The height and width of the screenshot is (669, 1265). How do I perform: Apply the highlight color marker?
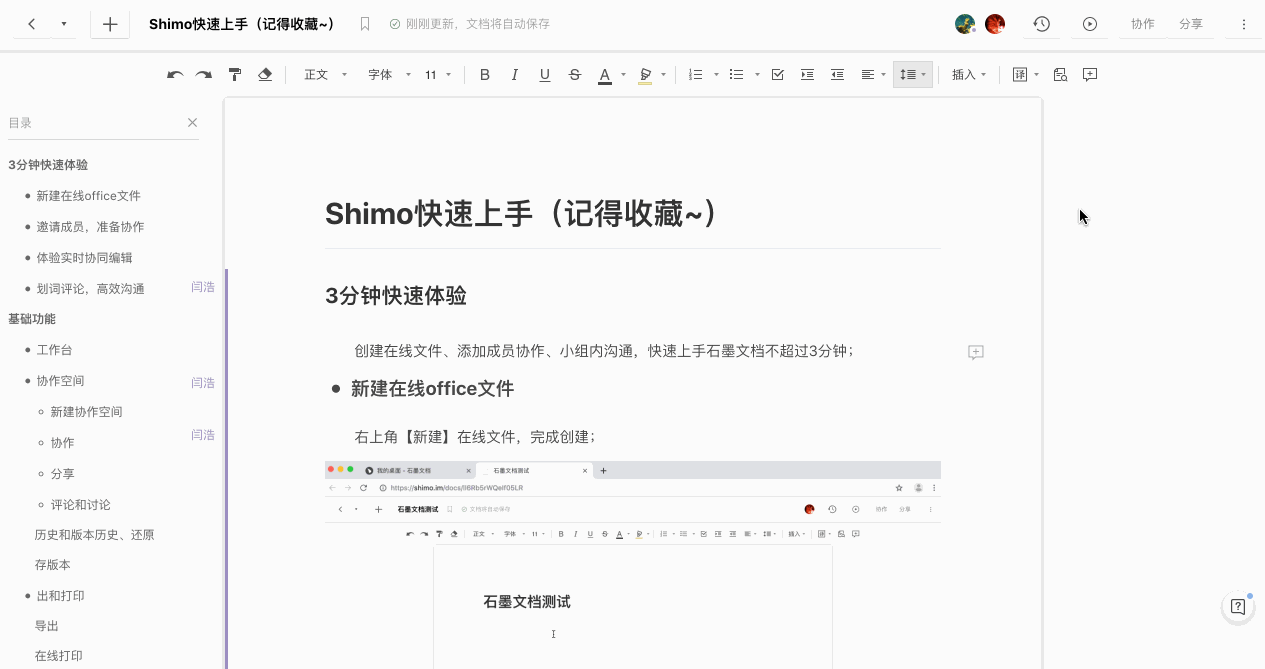[x=645, y=75]
